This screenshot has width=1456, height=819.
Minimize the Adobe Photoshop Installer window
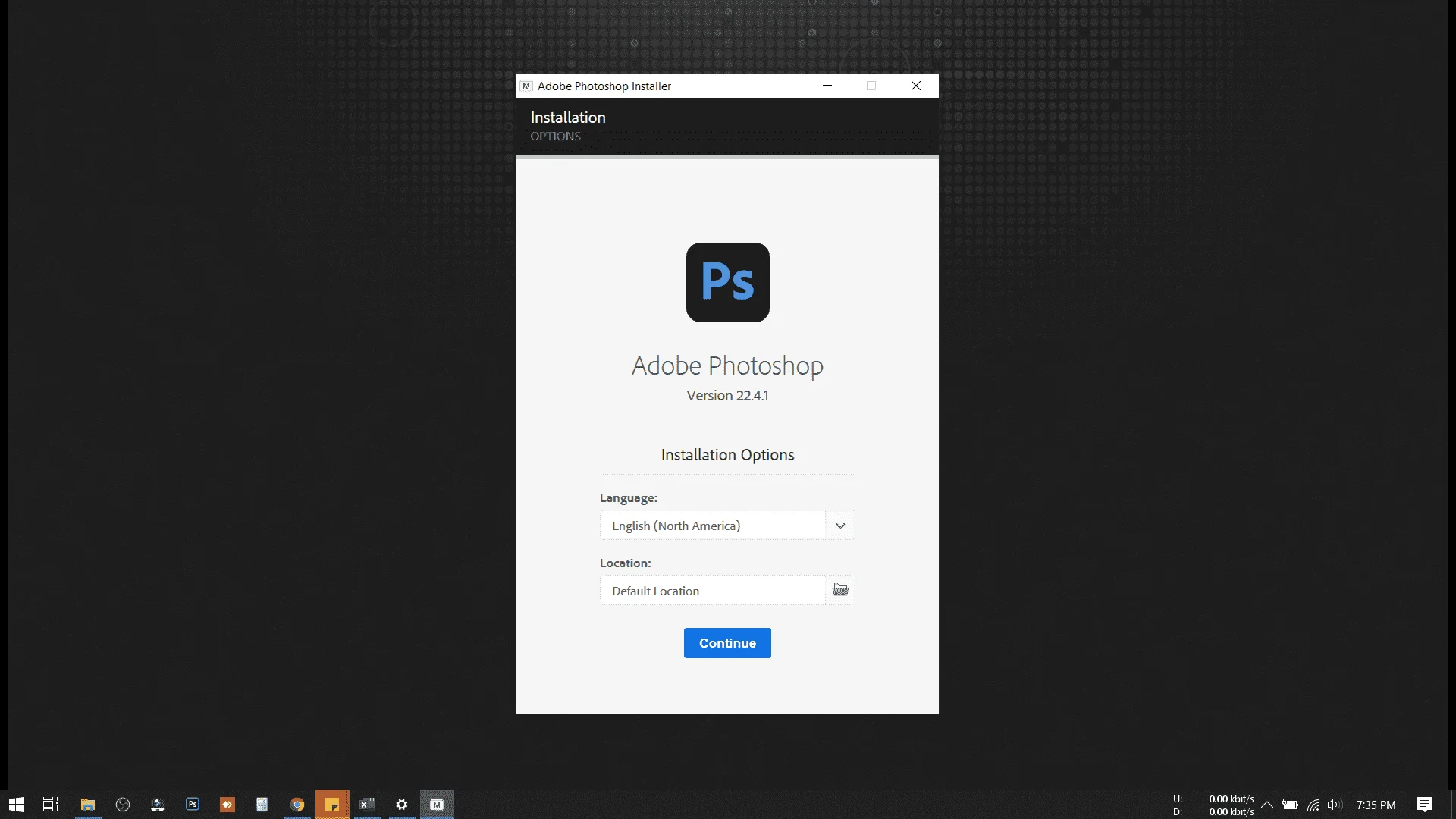point(827,86)
